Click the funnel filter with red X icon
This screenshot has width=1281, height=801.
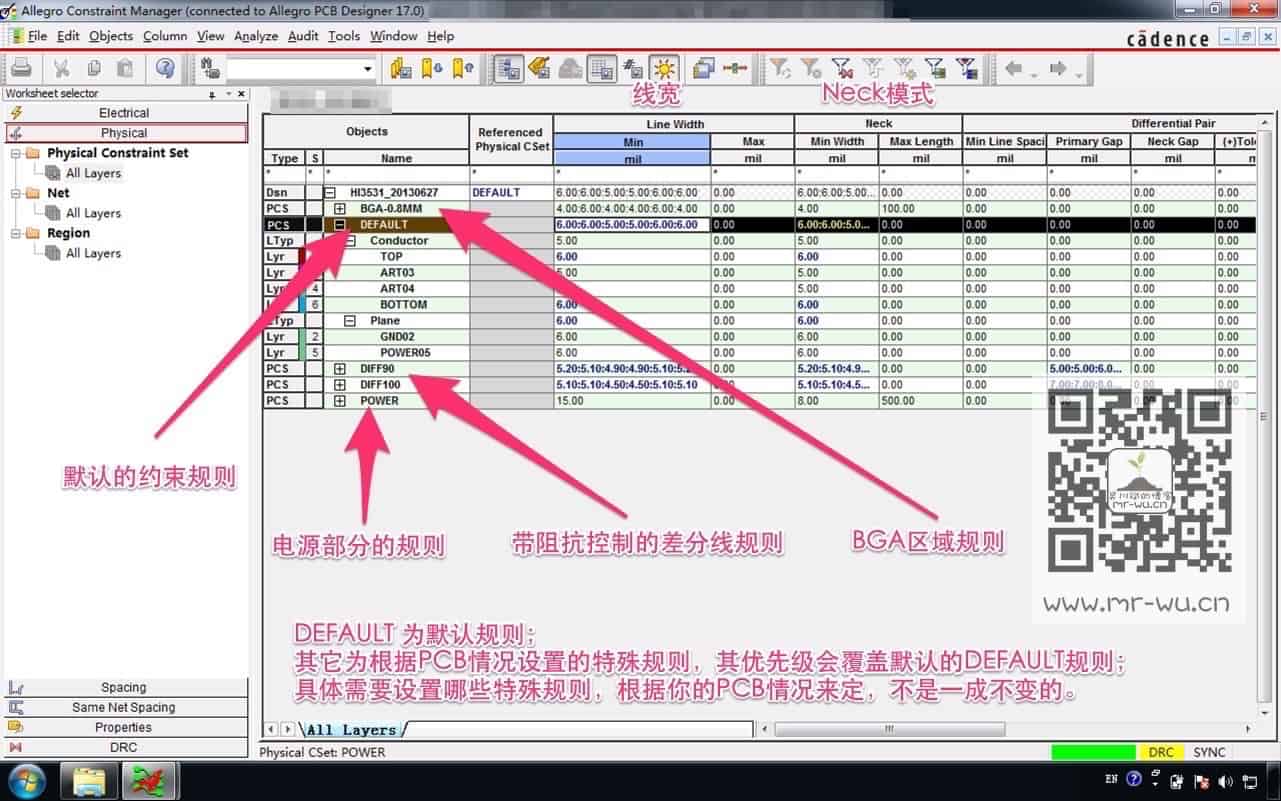pos(842,68)
